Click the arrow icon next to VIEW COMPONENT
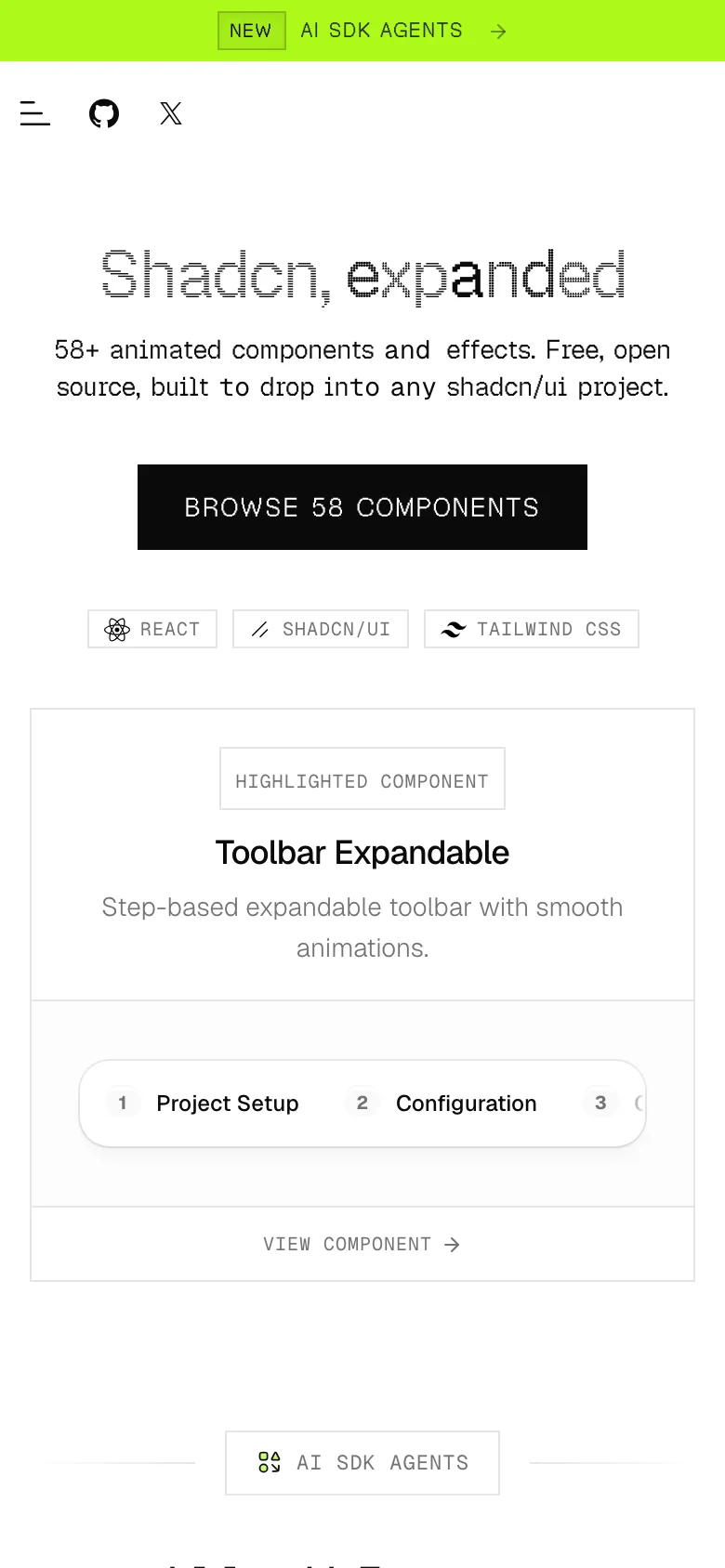This screenshot has width=725, height=1568. point(453,1244)
